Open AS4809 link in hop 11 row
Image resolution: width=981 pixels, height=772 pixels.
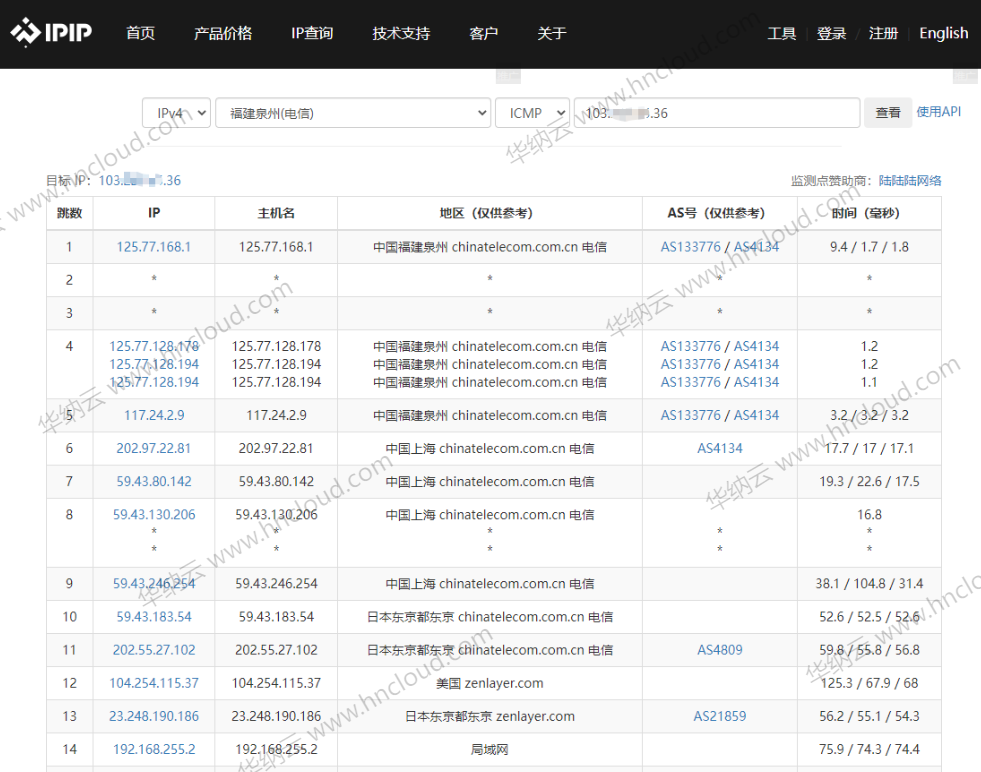point(719,649)
